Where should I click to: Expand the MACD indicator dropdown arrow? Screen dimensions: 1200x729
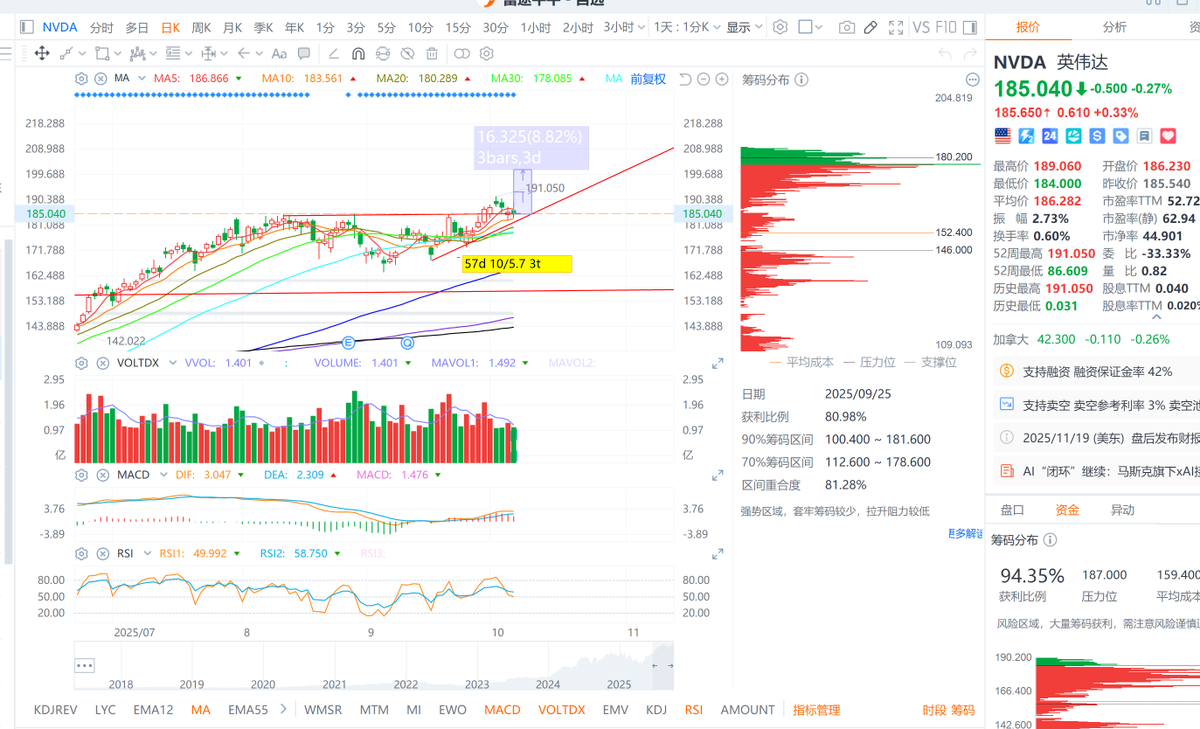click(163, 474)
